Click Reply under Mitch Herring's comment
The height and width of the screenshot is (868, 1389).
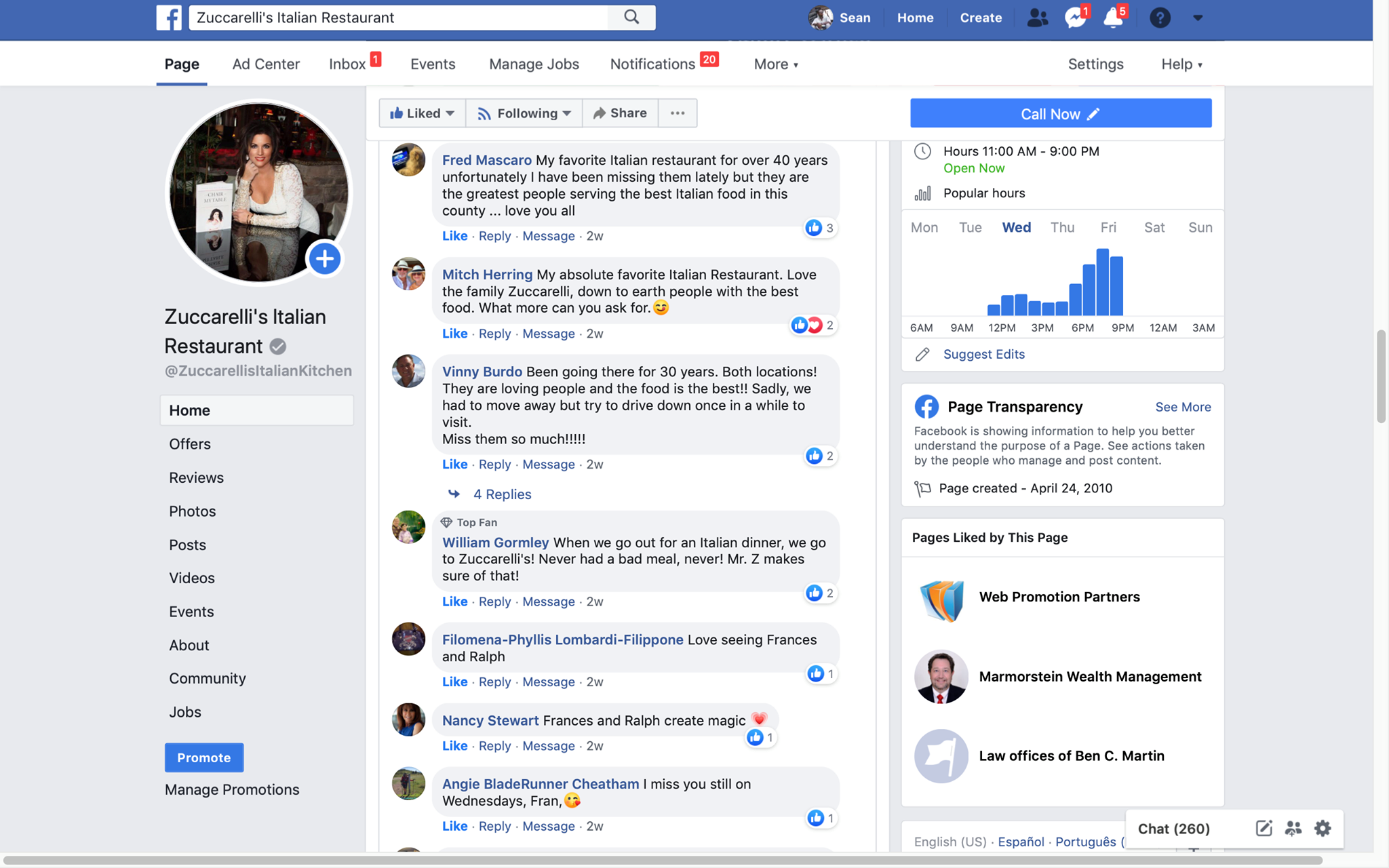(494, 334)
